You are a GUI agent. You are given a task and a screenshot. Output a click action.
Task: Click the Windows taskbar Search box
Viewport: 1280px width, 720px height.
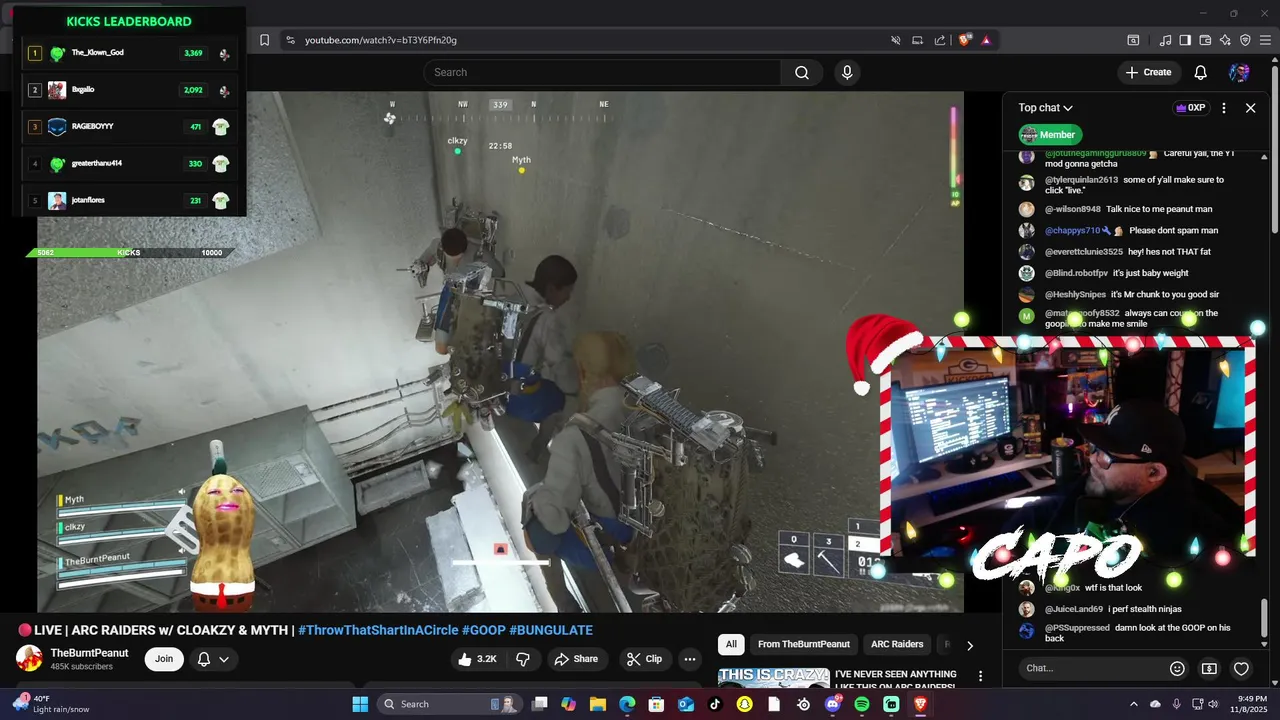450,704
